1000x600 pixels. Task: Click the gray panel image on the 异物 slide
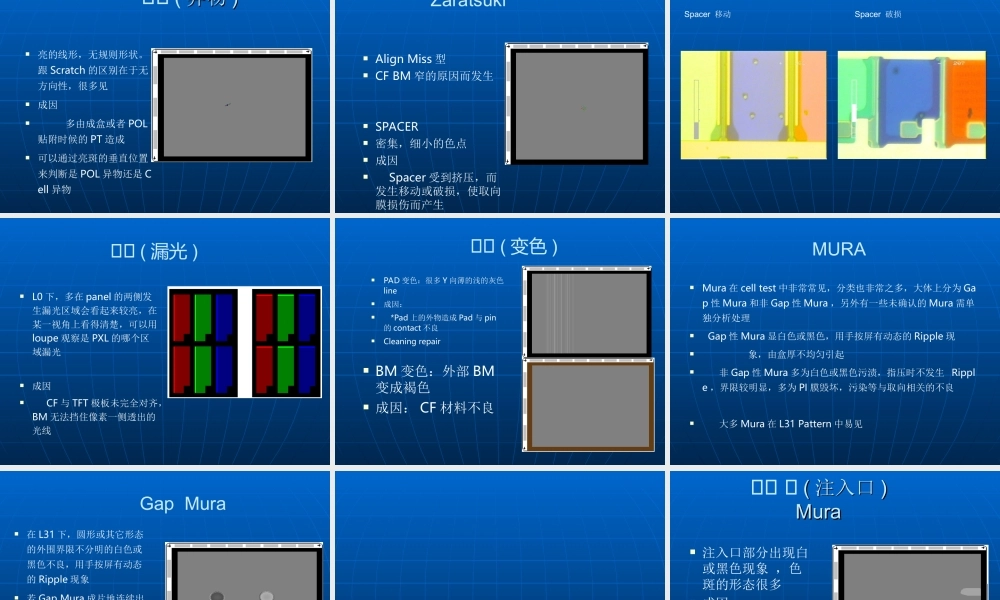point(232,105)
